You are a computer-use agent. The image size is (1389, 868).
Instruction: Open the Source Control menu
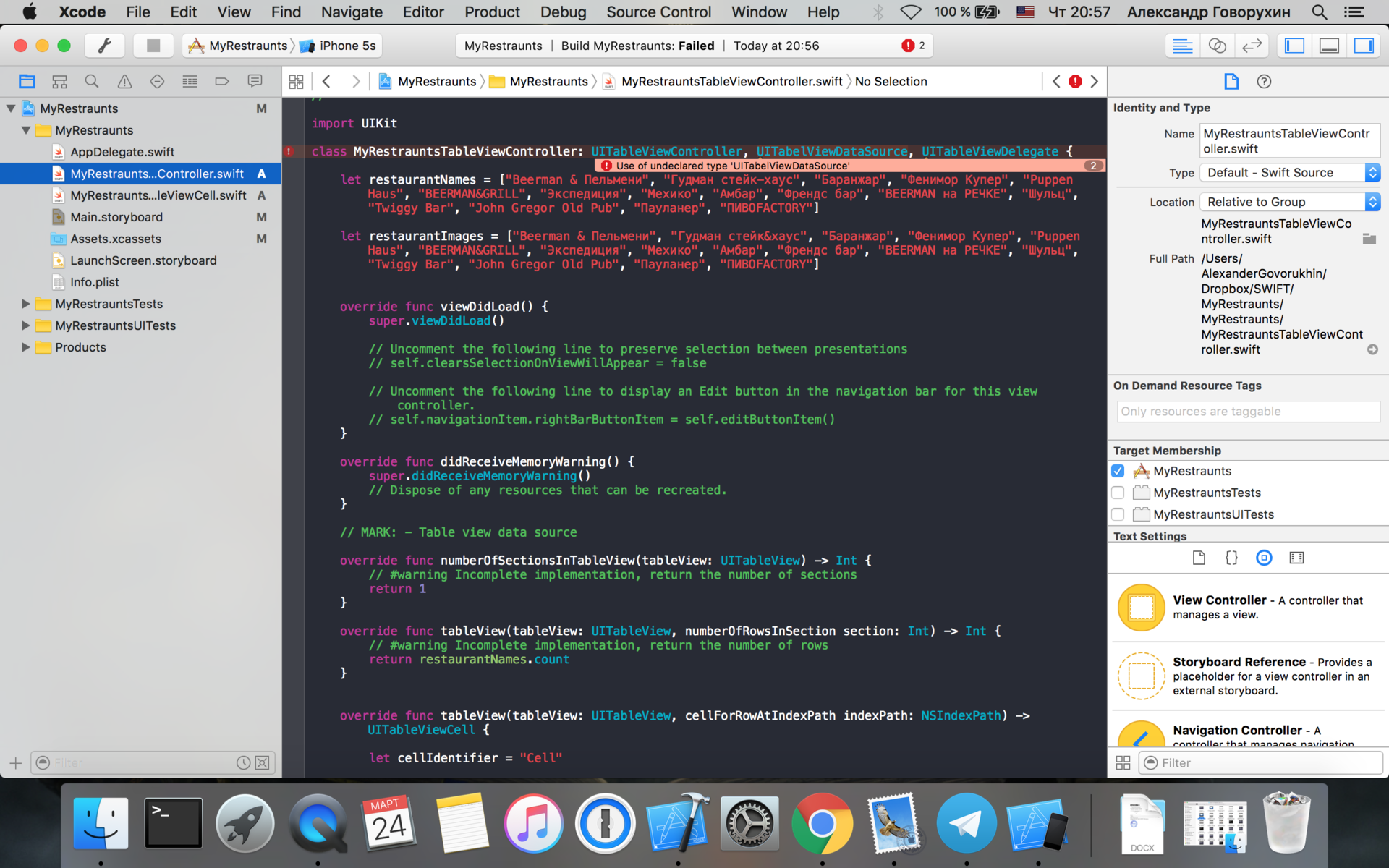[658, 12]
